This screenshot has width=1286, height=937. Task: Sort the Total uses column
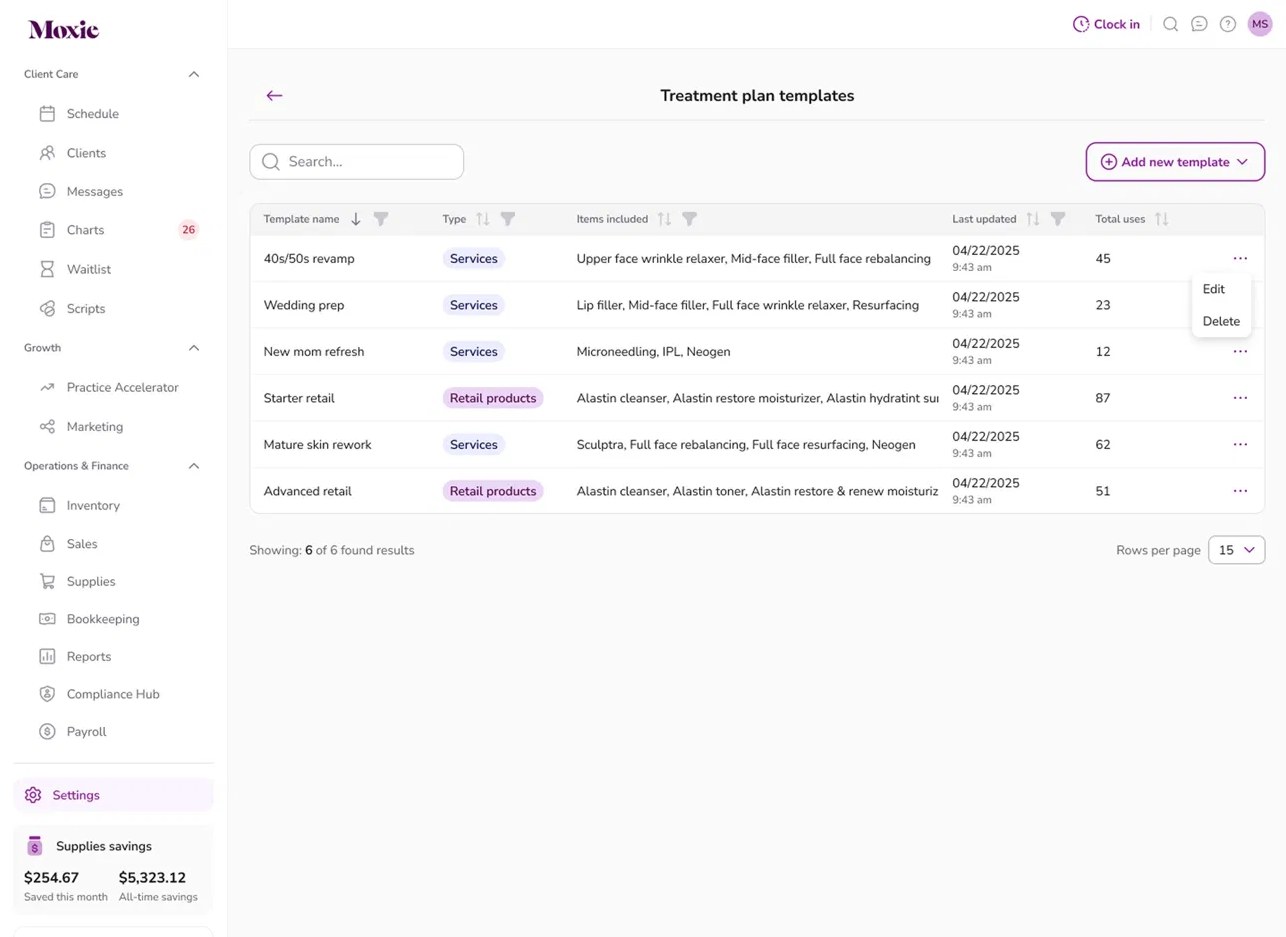coord(1161,219)
